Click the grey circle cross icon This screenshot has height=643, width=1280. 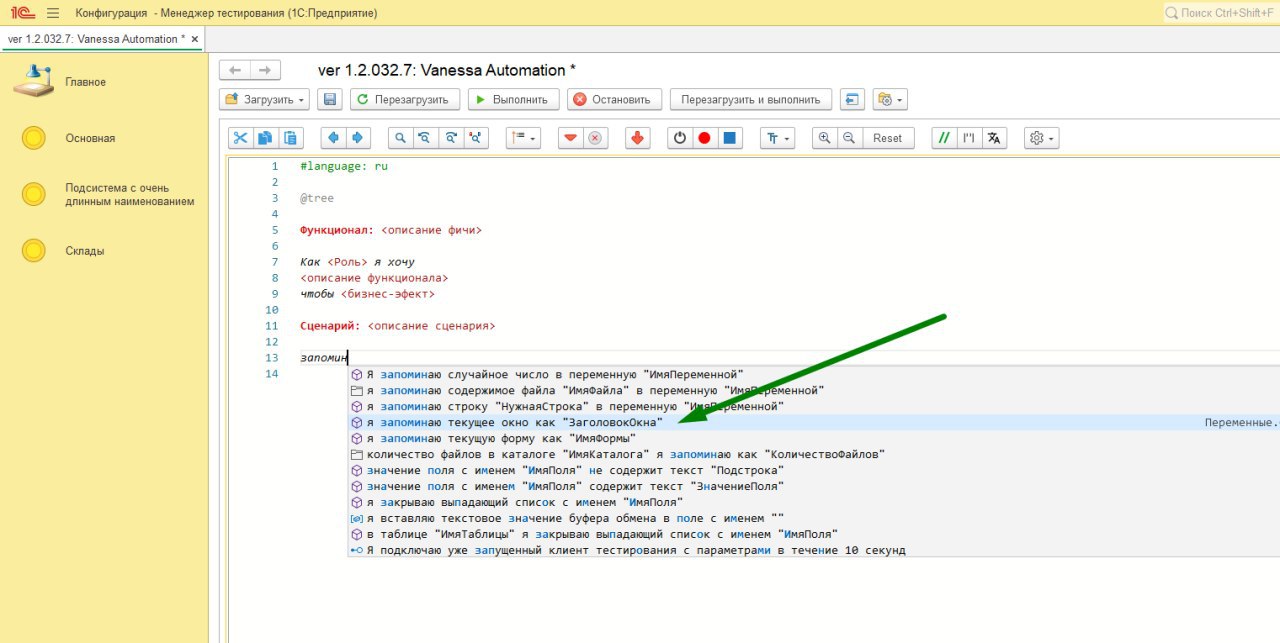pyautogui.click(x=595, y=138)
